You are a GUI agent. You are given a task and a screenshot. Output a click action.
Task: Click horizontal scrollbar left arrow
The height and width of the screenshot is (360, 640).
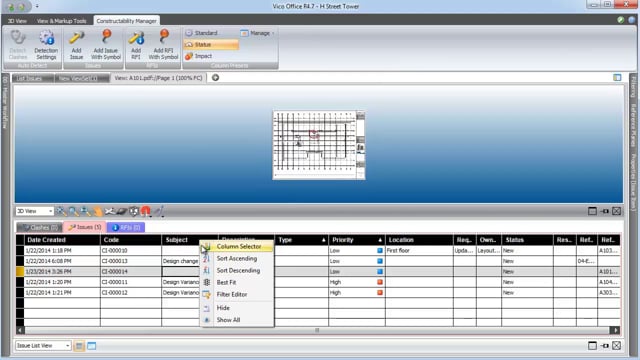[x=20, y=330]
